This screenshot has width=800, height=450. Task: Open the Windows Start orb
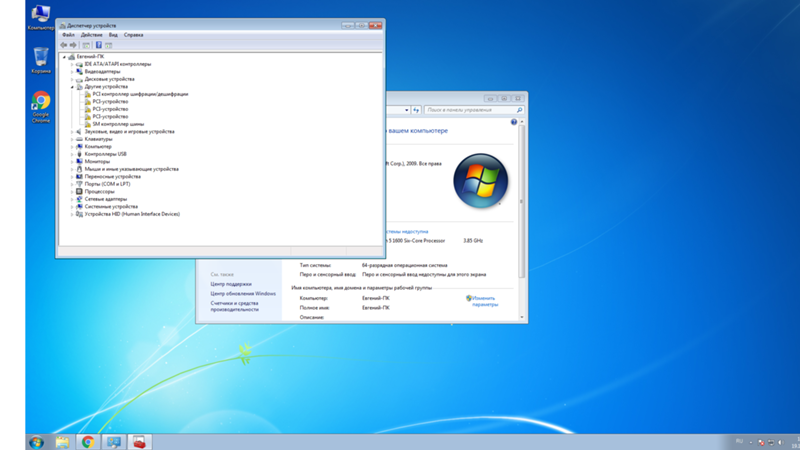click(x=36, y=442)
